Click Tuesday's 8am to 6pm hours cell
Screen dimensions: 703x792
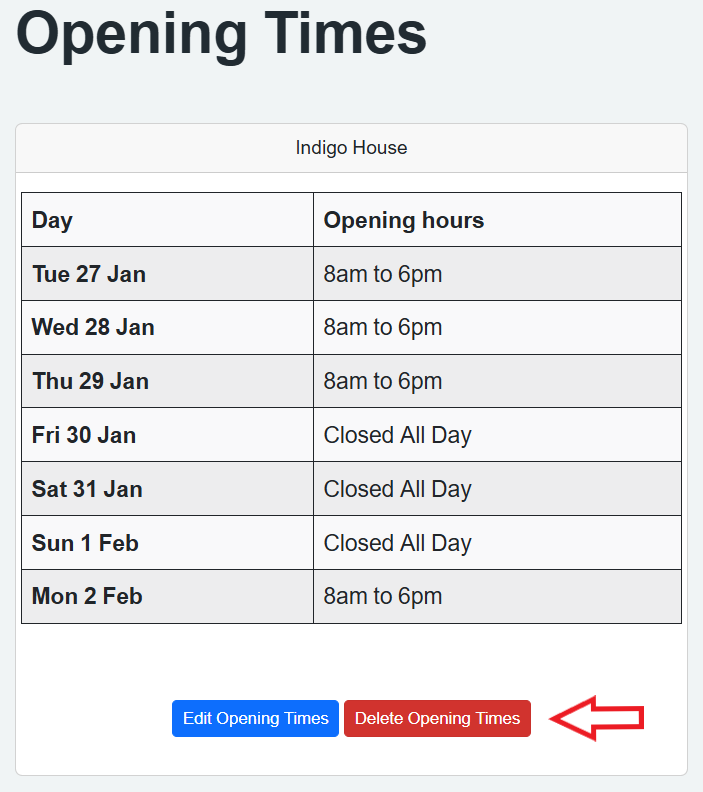click(x=383, y=274)
